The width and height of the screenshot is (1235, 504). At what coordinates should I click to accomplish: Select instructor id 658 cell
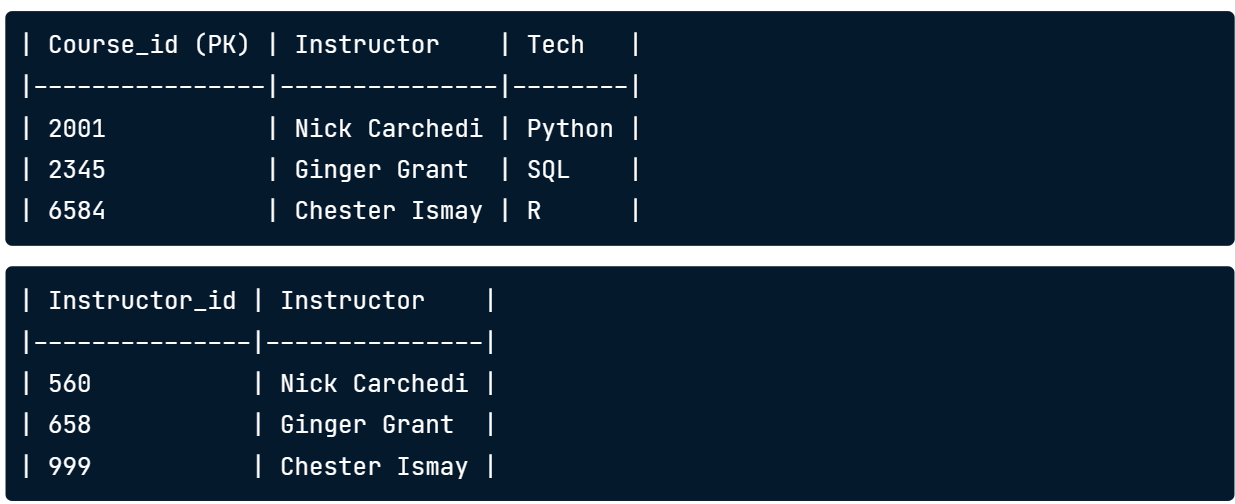pyautogui.click(x=70, y=425)
